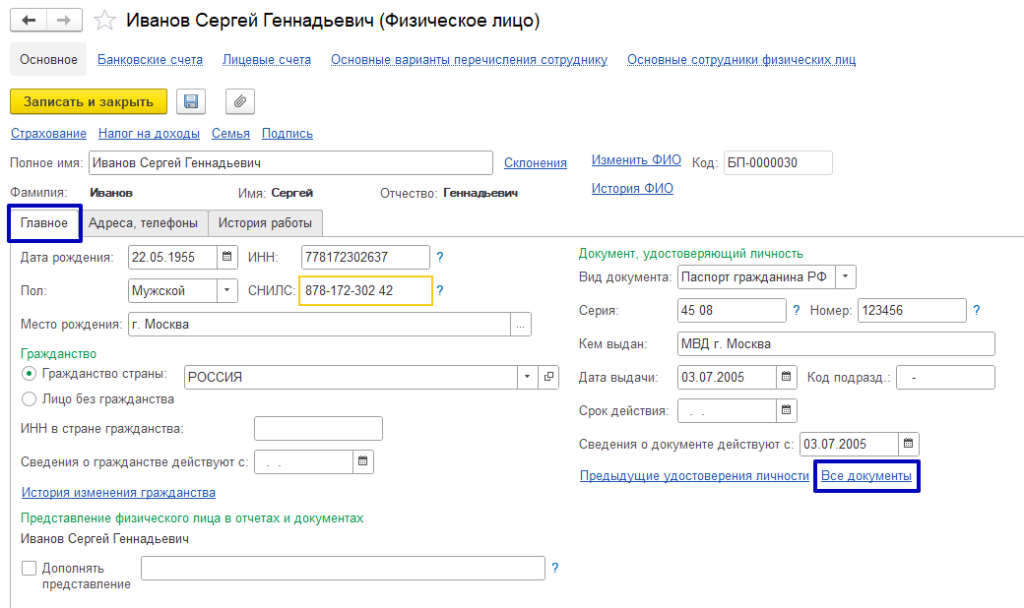Expand the Вид документа dropdown
Viewport: 1024px width, 608px height.
[845, 277]
